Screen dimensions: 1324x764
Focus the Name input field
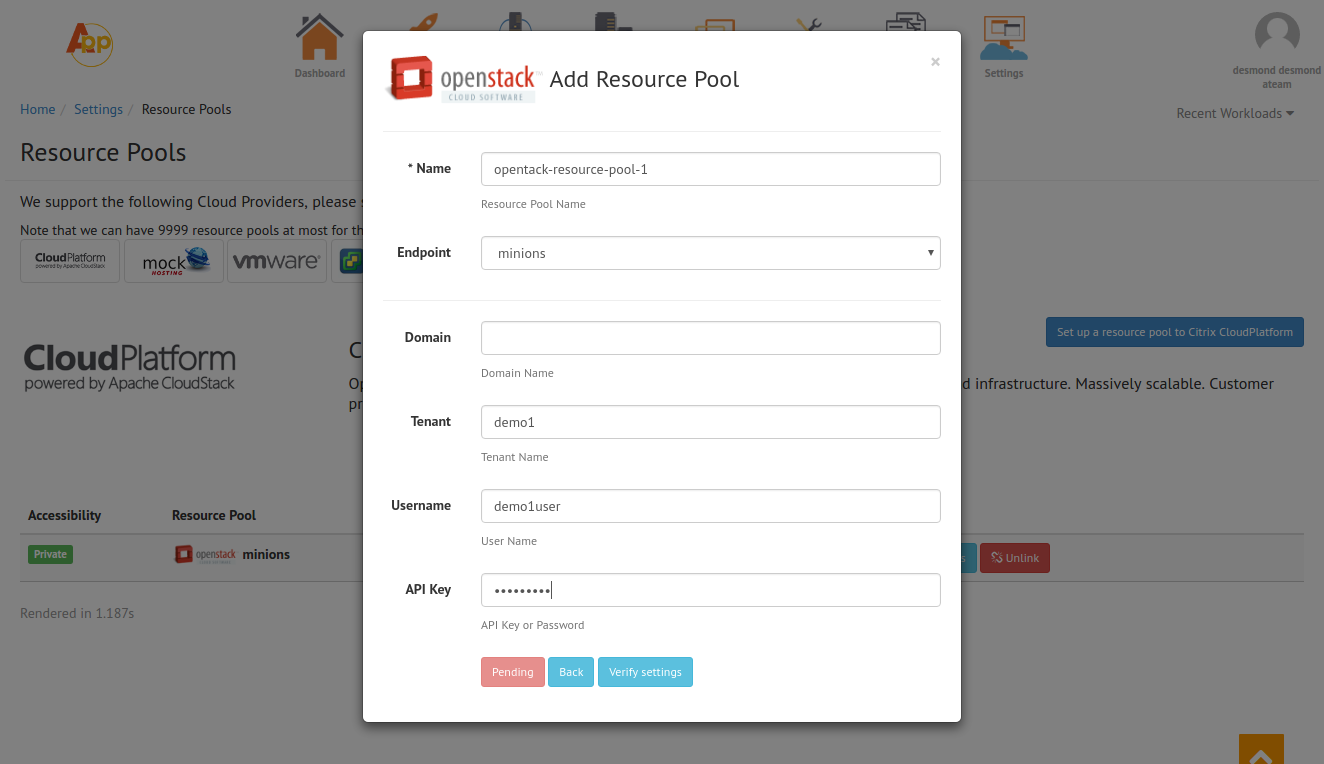[x=711, y=169]
